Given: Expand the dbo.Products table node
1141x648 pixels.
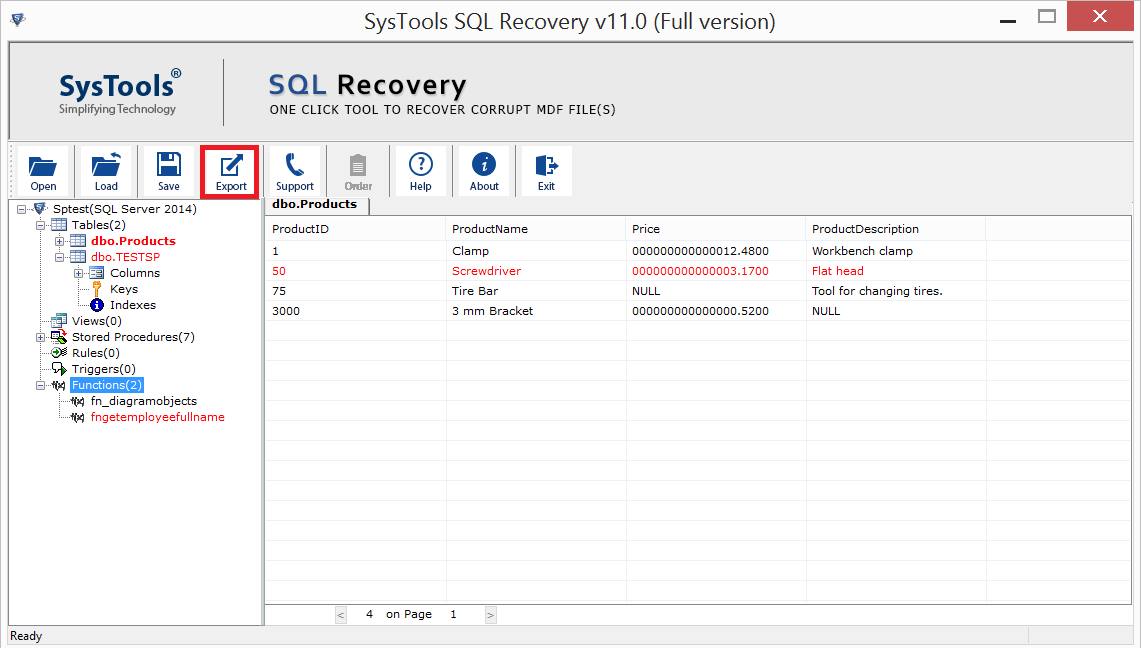Looking at the screenshot, I should [60, 241].
